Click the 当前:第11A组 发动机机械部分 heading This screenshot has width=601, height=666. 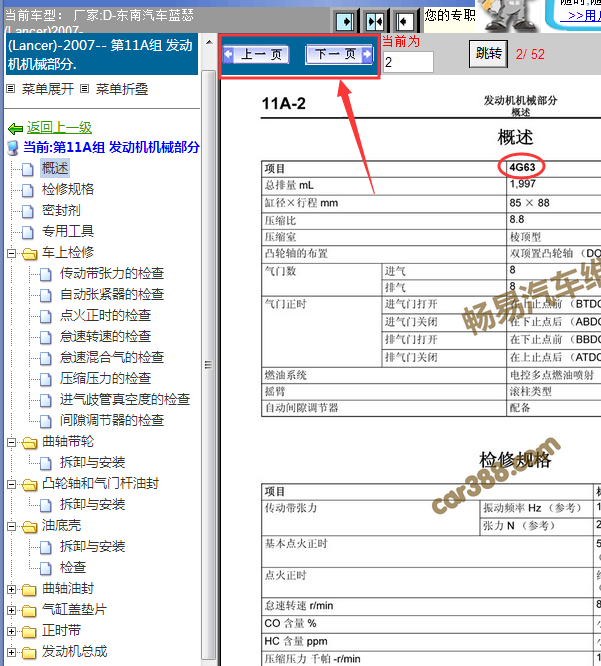111,147
